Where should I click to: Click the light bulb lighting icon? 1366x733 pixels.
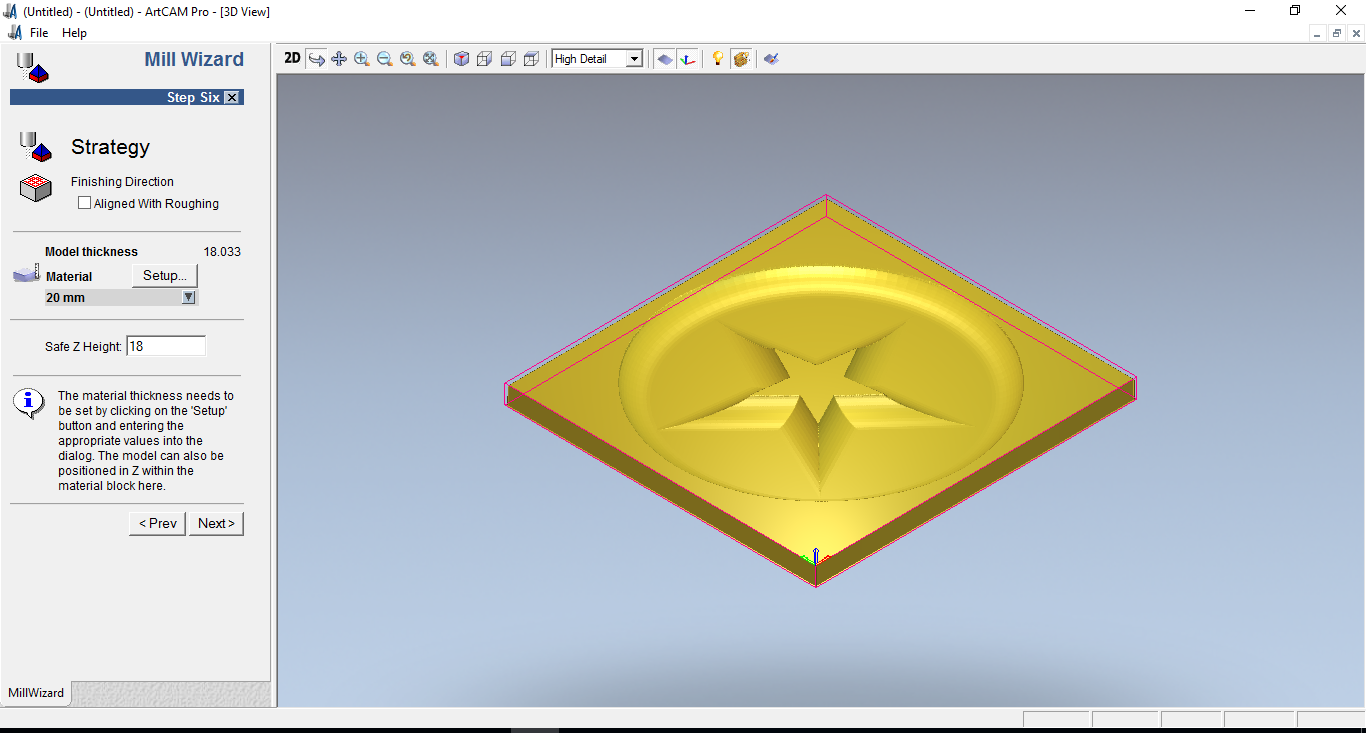[x=717, y=59]
